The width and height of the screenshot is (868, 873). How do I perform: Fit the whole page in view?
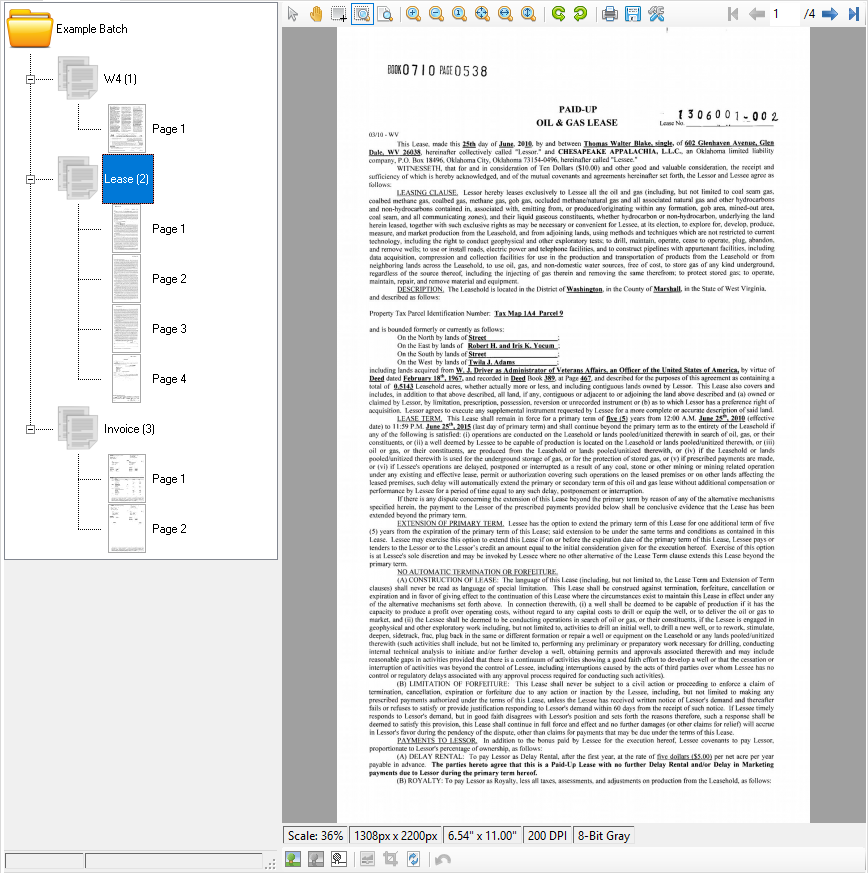coord(482,13)
